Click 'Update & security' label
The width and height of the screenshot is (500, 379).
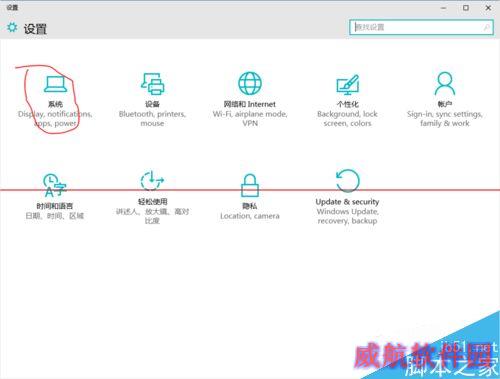pos(347,202)
